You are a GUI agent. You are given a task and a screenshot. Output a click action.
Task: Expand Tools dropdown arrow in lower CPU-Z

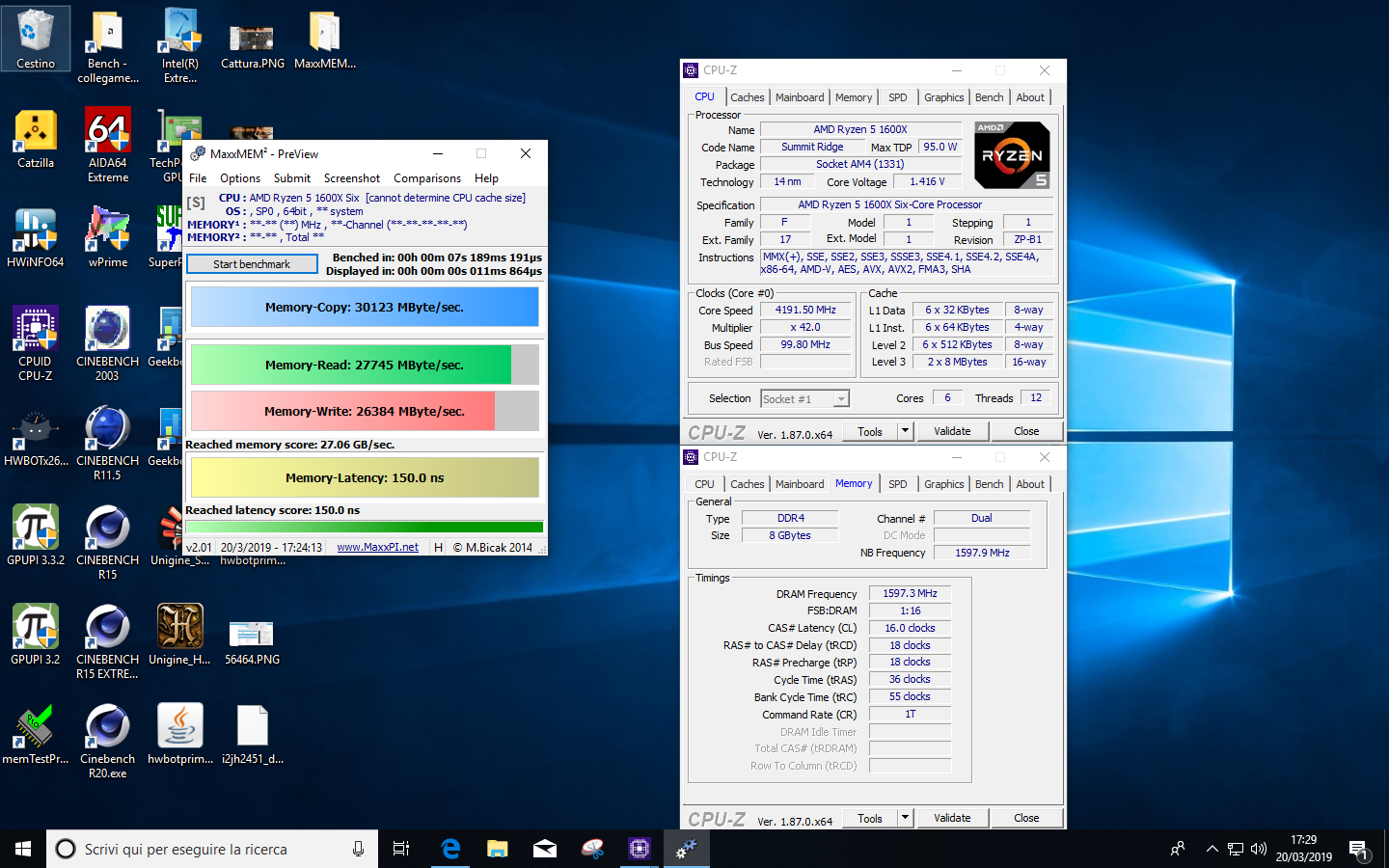click(x=905, y=818)
